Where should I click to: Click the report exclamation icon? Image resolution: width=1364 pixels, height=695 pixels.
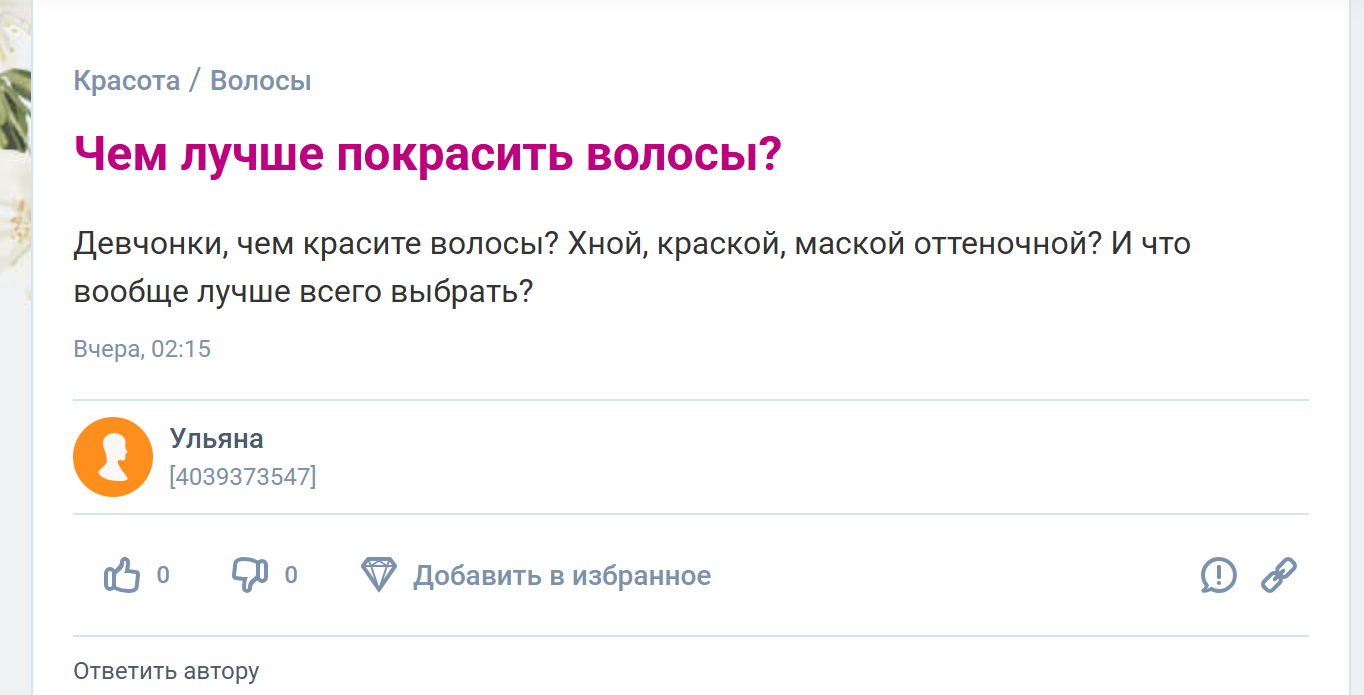coord(1218,575)
